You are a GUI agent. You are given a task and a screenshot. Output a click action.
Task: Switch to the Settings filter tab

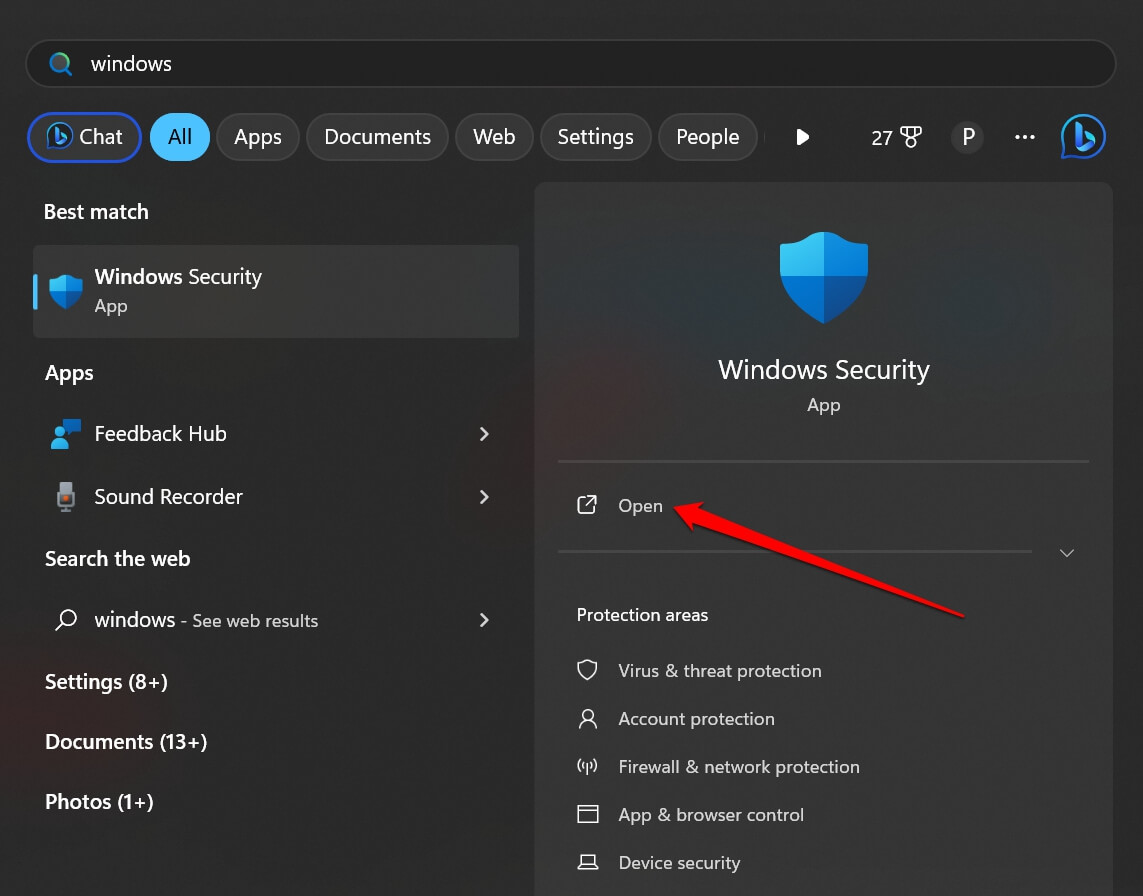[595, 137]
